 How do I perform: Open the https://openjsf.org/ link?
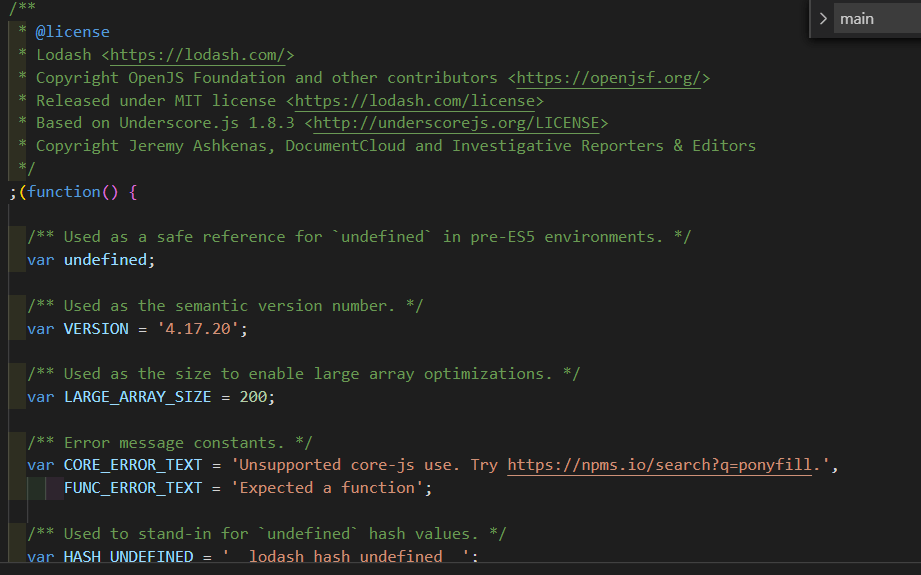(x=609, y=78)
